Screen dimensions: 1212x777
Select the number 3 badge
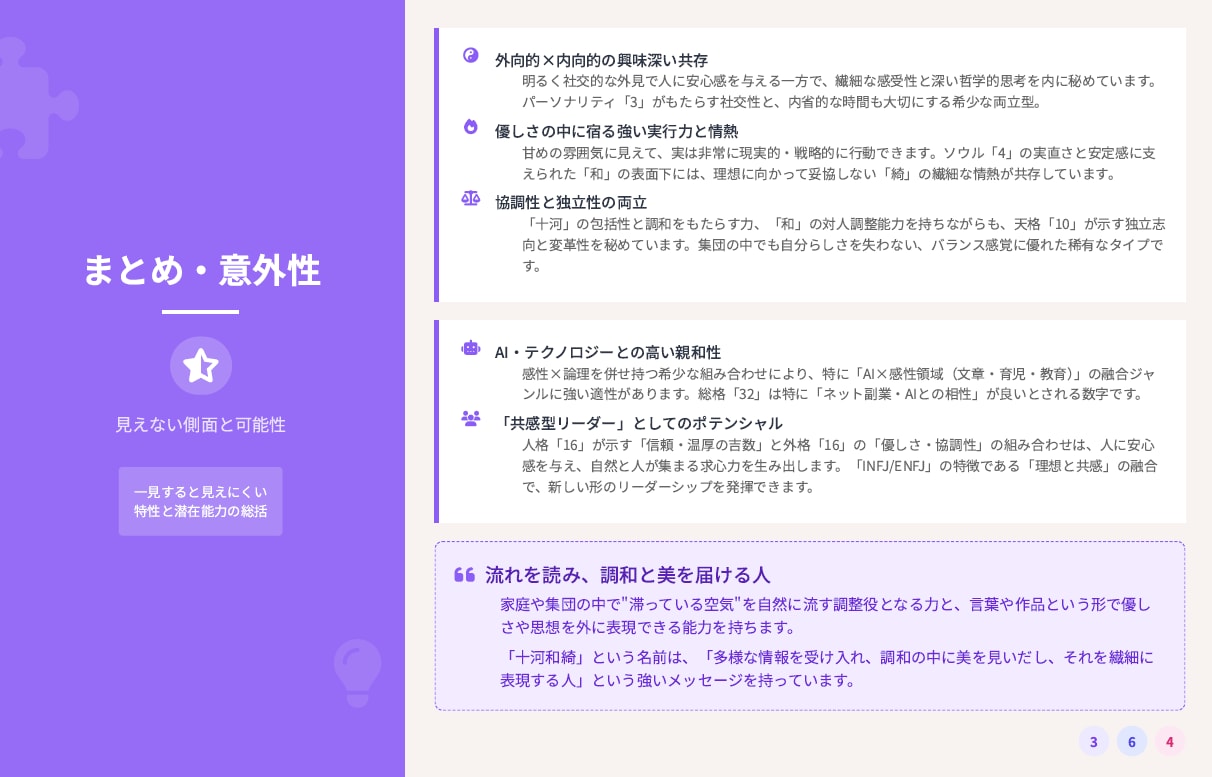coord(1094,742)
